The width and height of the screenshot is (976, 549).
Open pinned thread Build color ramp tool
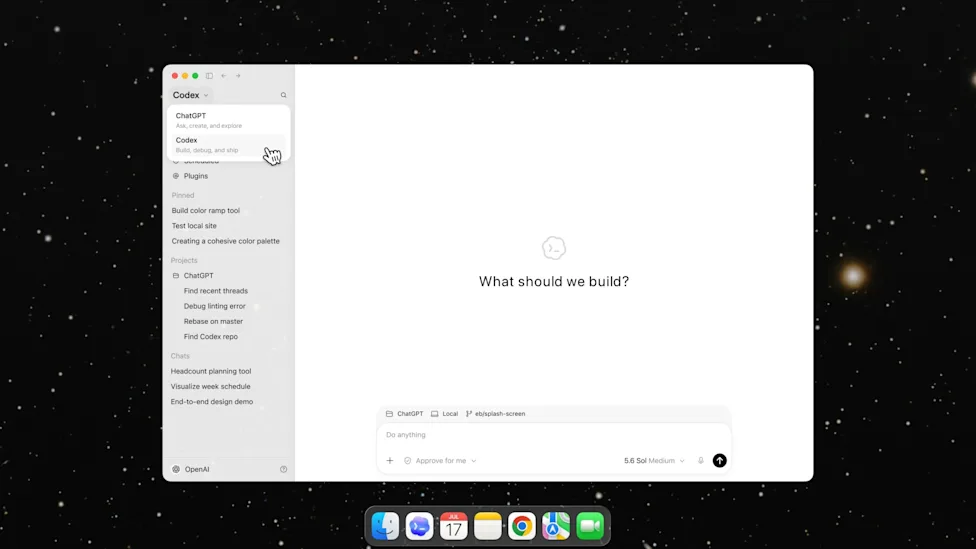(x=205, y=210)
